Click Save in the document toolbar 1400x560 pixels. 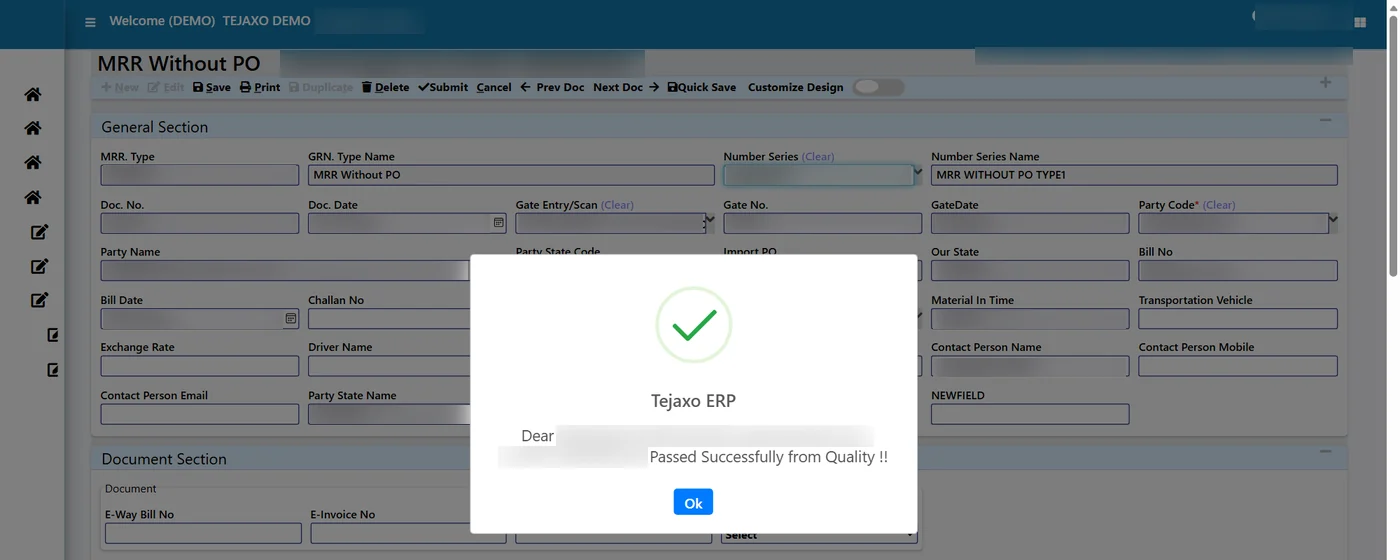point(212,87)
